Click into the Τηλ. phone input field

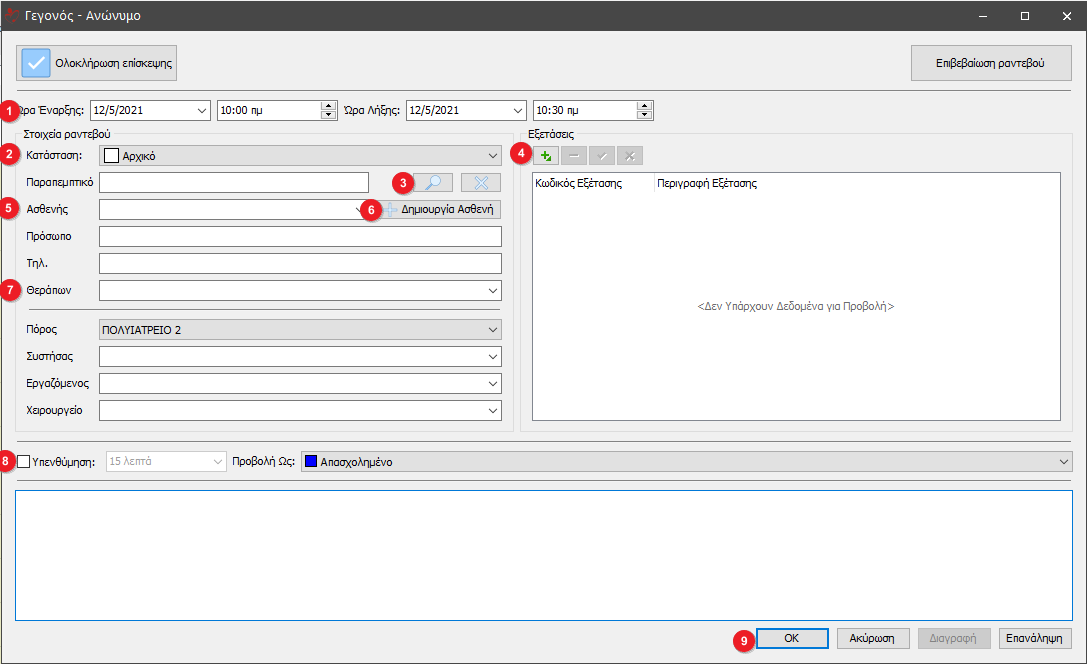(x=300, y=263)
